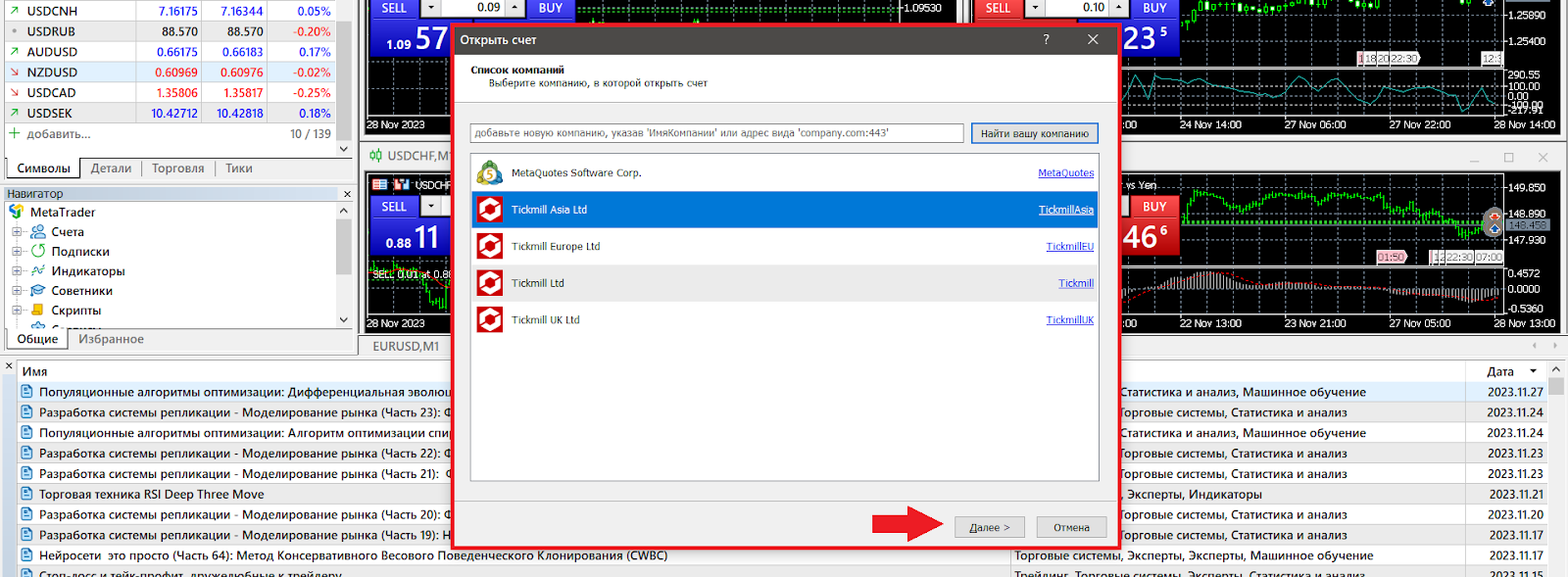Switch to the Избранное tab in Navigator

[111, 339]
